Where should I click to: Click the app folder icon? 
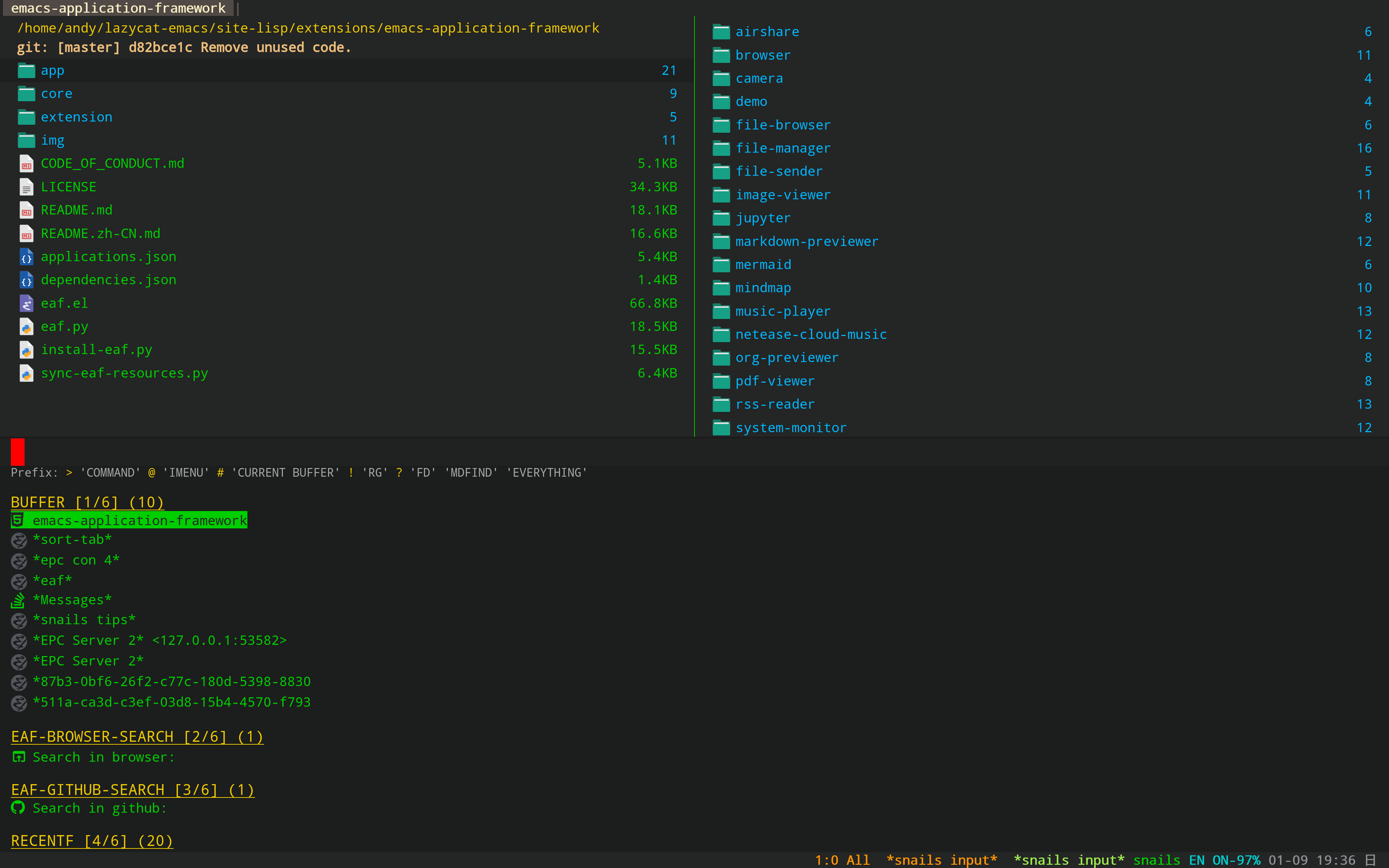click(26, 71)
